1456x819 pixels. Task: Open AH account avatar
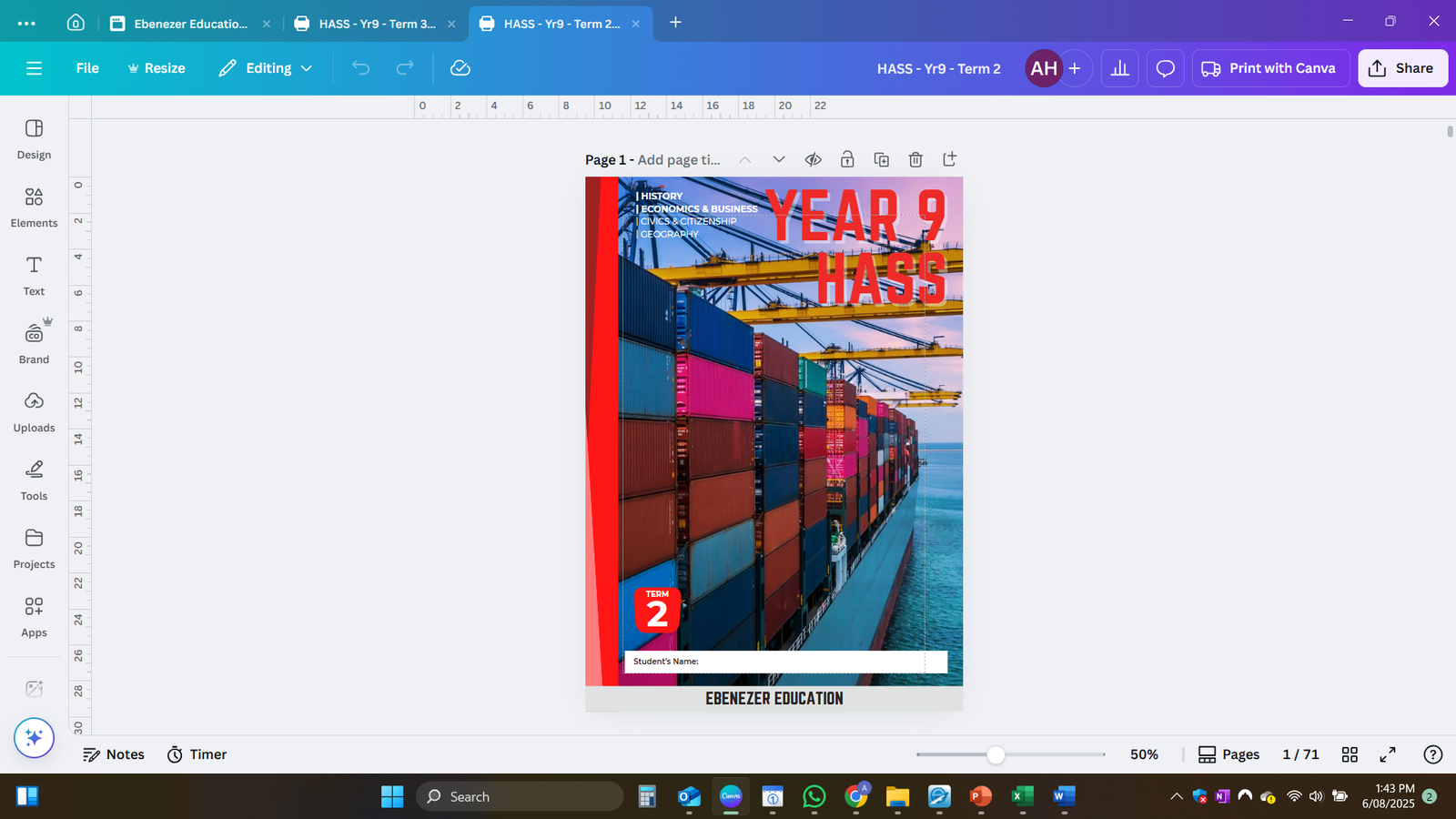pyautogui.click(x=1044, y=68)
